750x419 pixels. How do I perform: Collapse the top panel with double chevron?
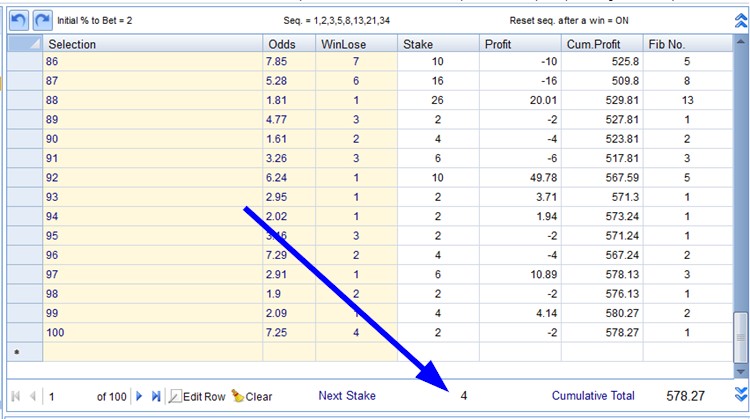pyautogui.click(x=739, y=20)
